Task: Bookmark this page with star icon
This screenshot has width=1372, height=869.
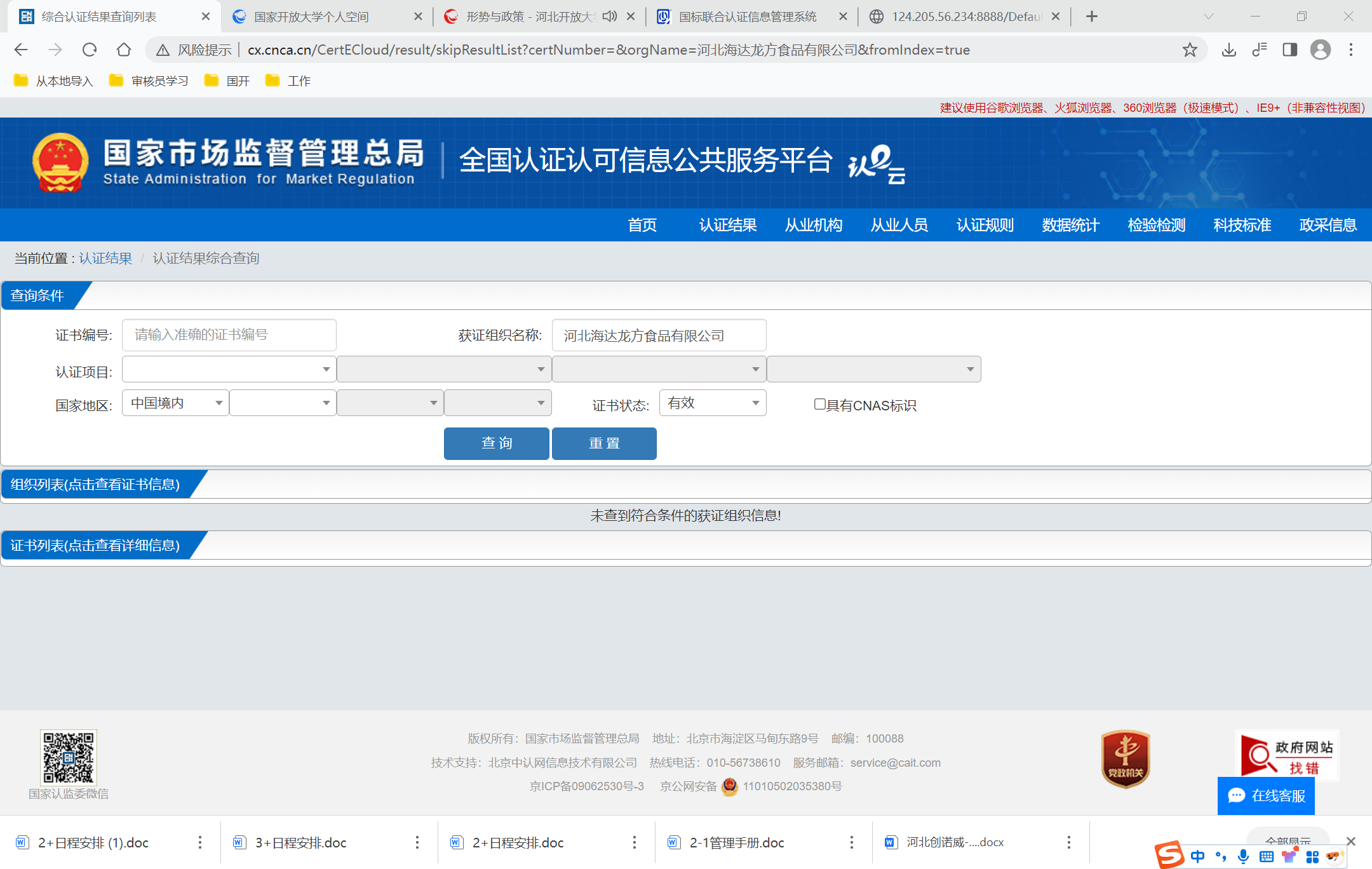Action: pyautogui.click(x=1190, y=50)
